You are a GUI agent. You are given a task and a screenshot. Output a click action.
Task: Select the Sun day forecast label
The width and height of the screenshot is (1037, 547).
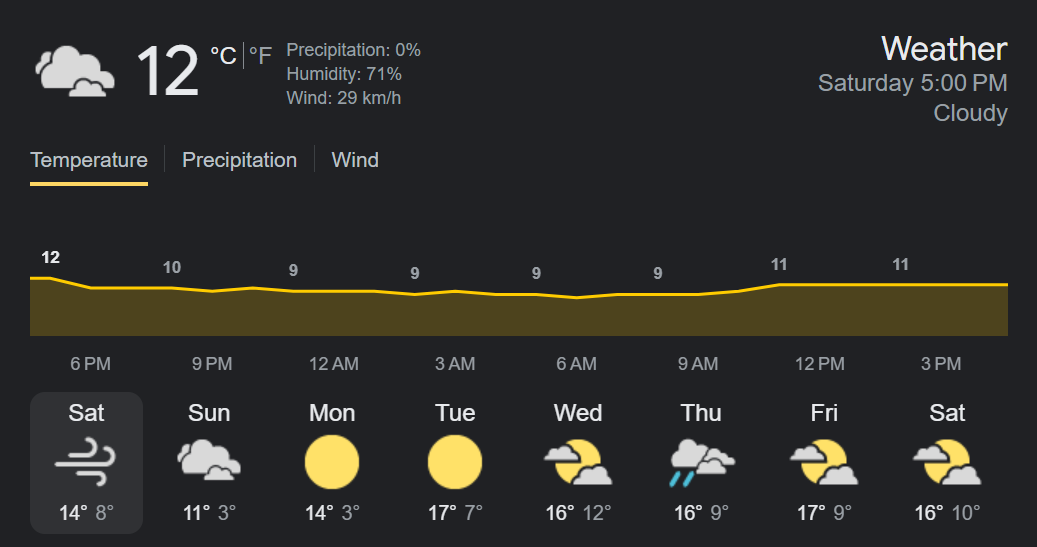pyautogui.click(x=209, y=413)
